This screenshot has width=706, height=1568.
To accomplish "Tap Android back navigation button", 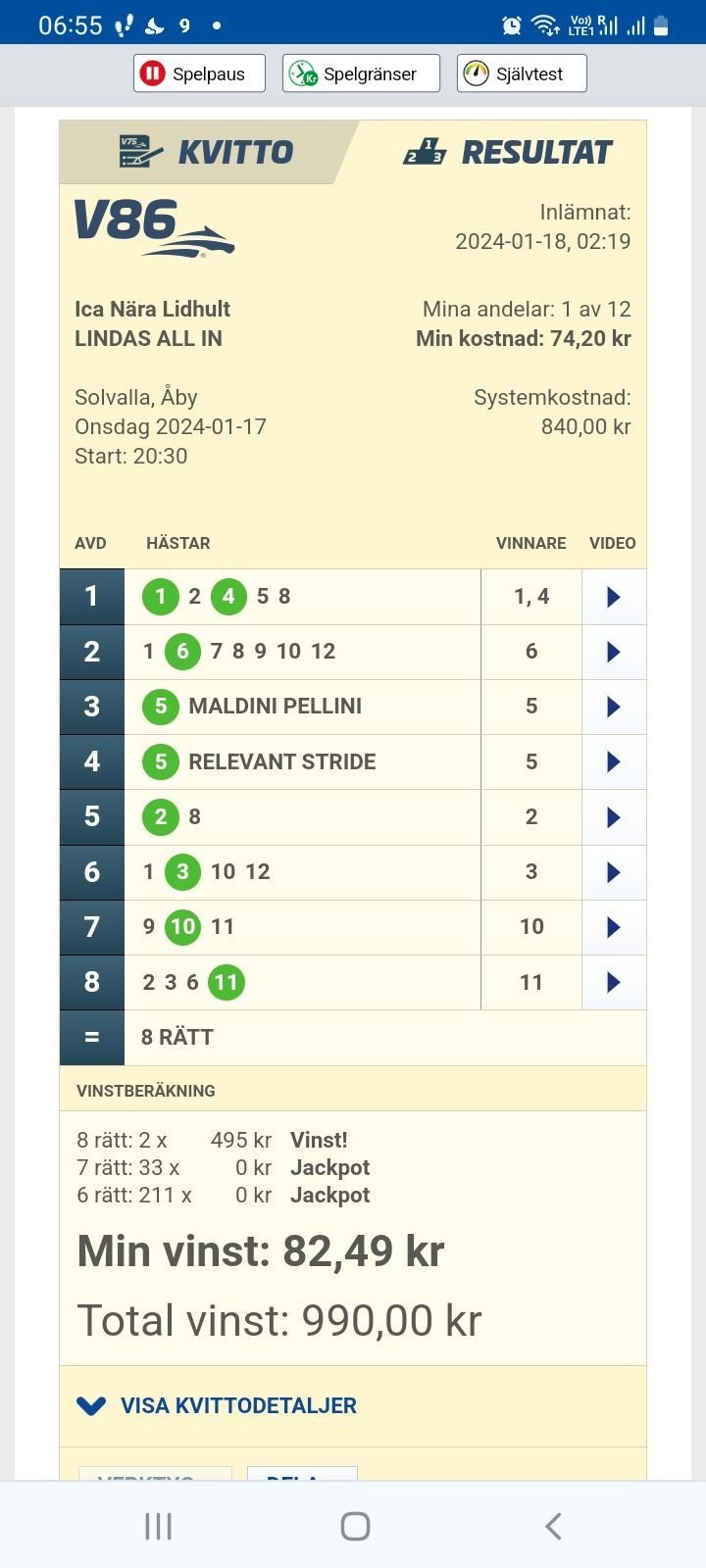I will 553,1526.
